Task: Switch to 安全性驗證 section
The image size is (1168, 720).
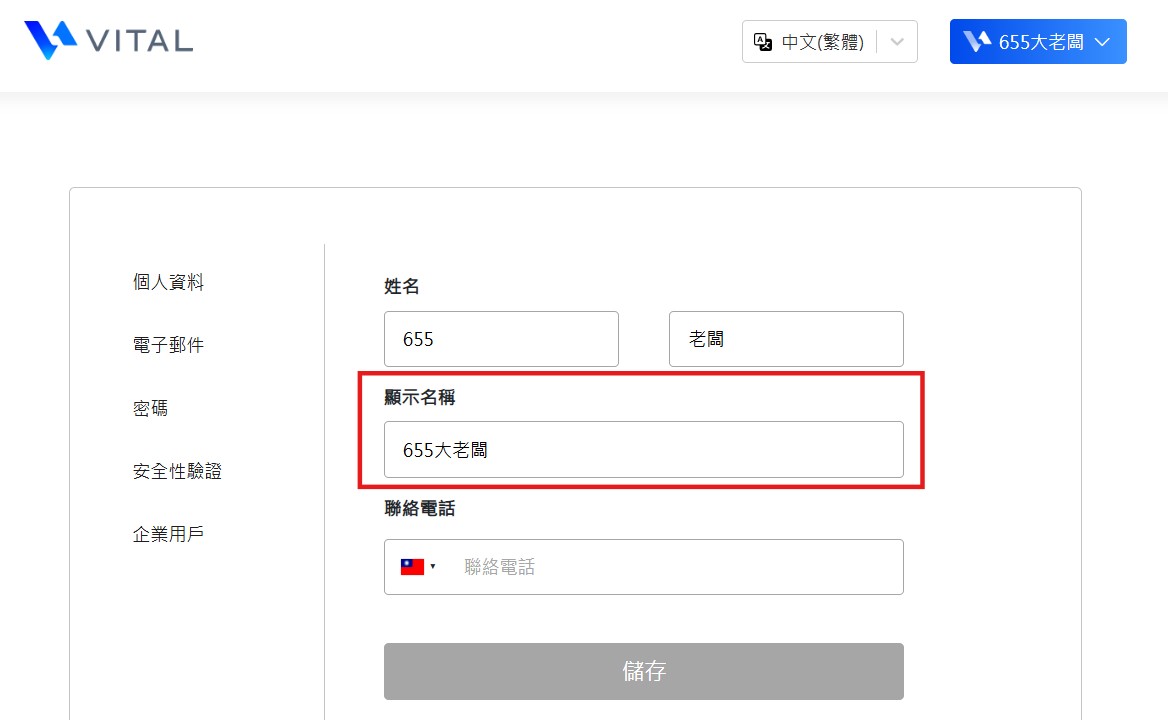Action: (x=177, y=471)
